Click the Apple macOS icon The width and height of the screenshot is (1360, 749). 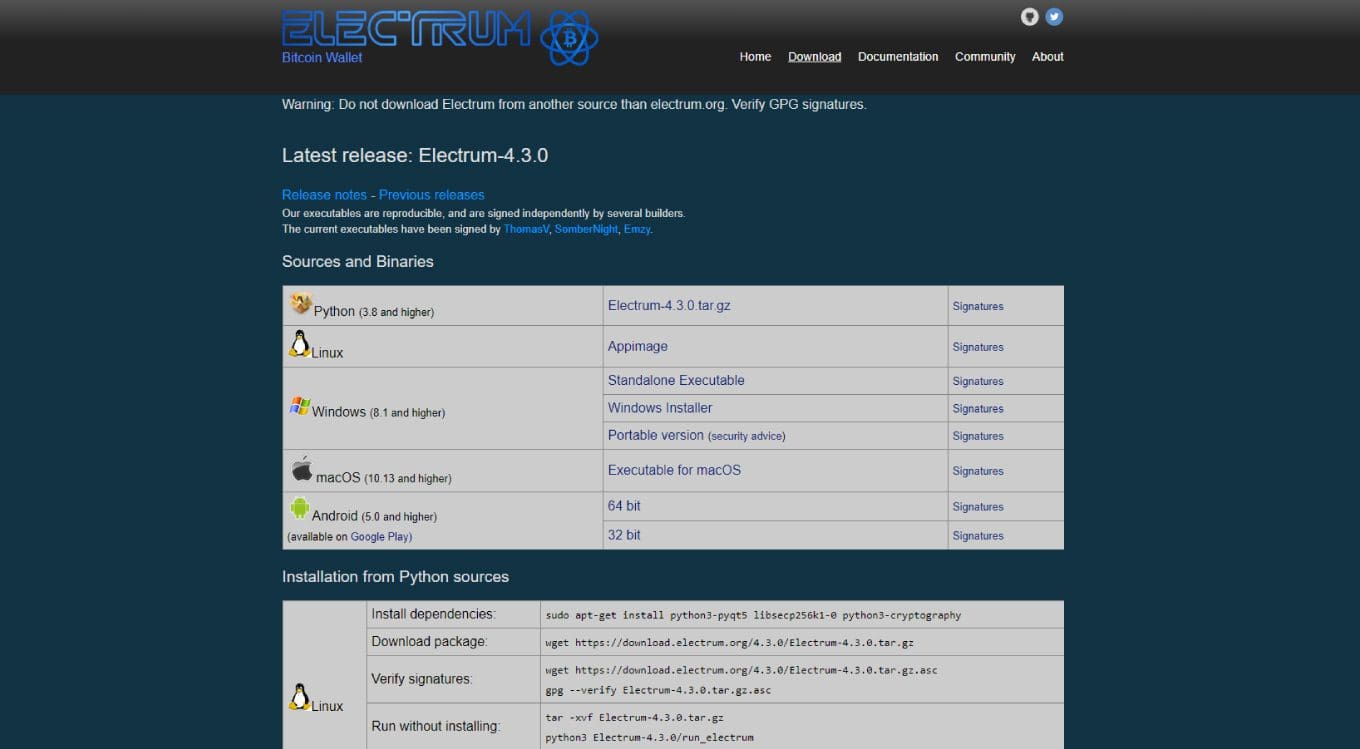click(300, 468)
